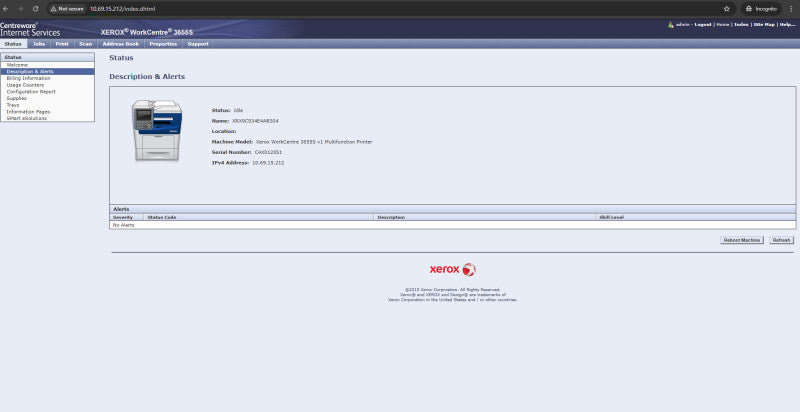Screen dimensions: 800x412
Task: Click the Serial Number value
Action: 268,152
